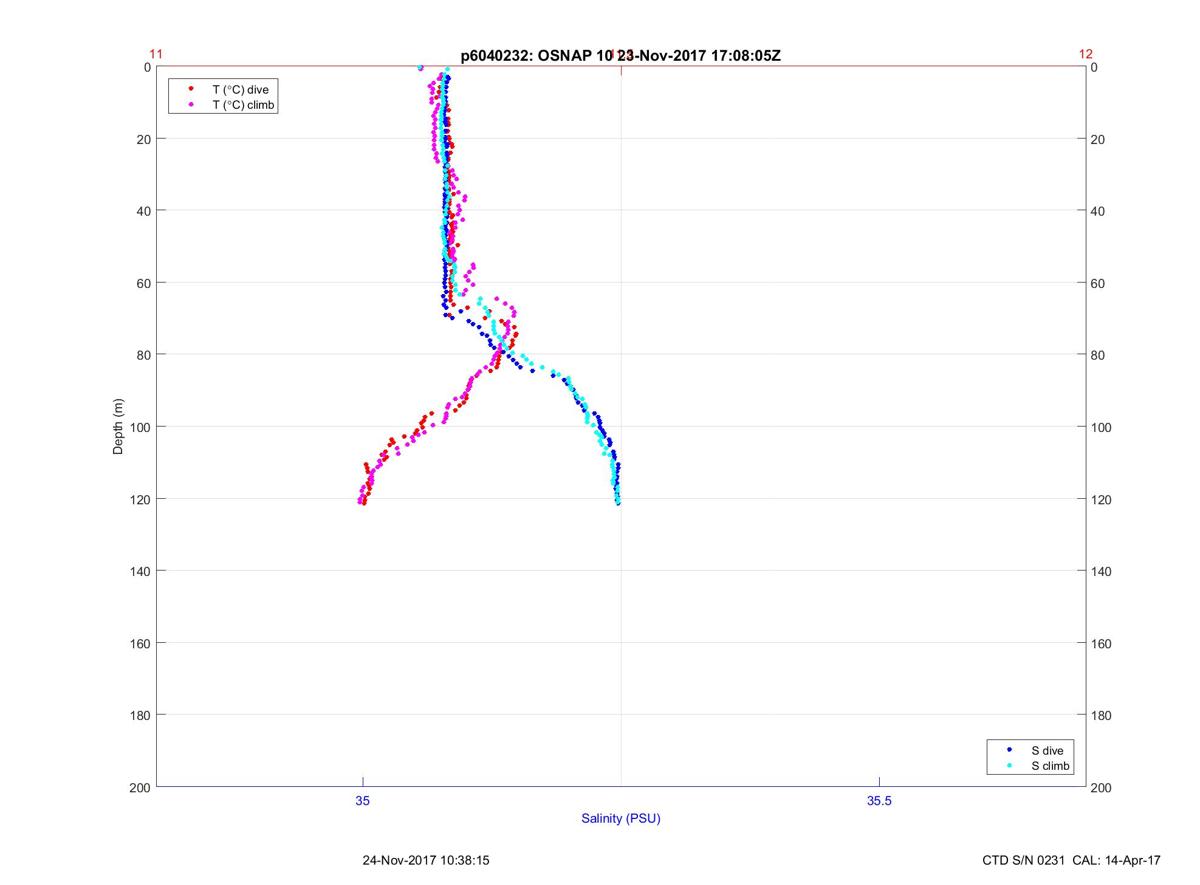Click the 'Salinity (PSU)' axis label
1200x885 pixels.
click(621, 818)
